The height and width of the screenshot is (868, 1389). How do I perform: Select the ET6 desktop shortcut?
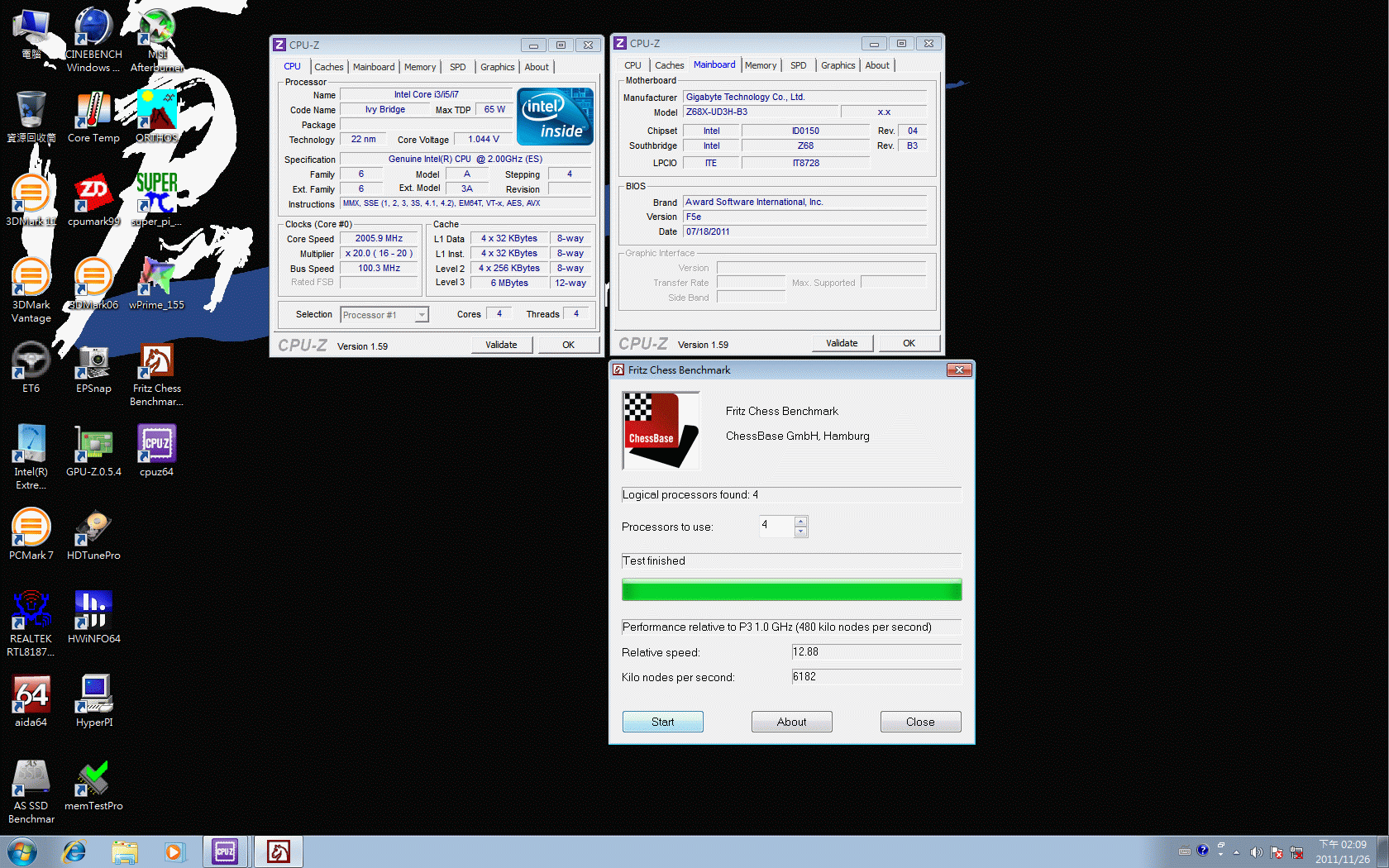31,368
